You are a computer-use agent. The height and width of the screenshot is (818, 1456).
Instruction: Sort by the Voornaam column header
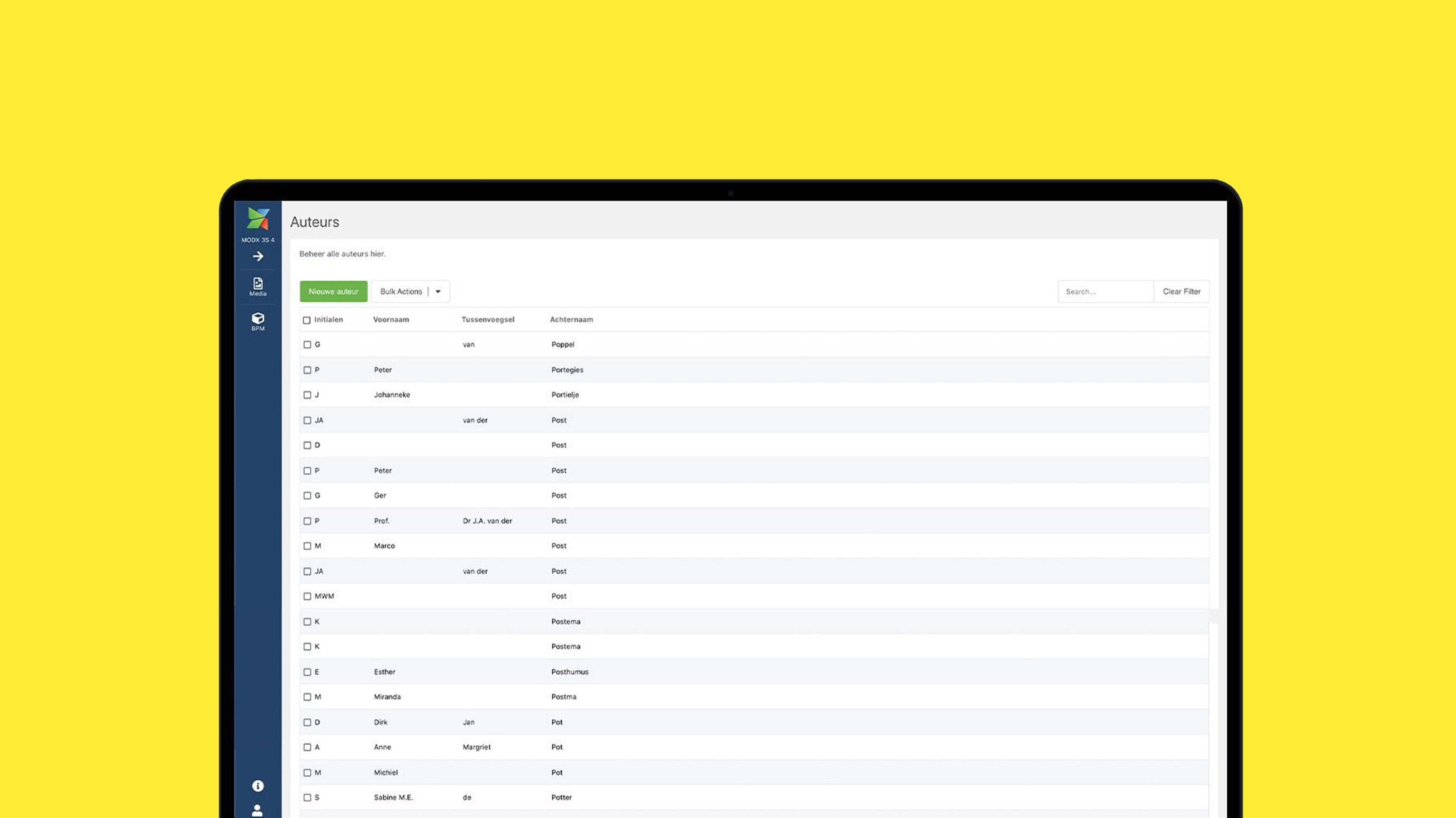391,319
